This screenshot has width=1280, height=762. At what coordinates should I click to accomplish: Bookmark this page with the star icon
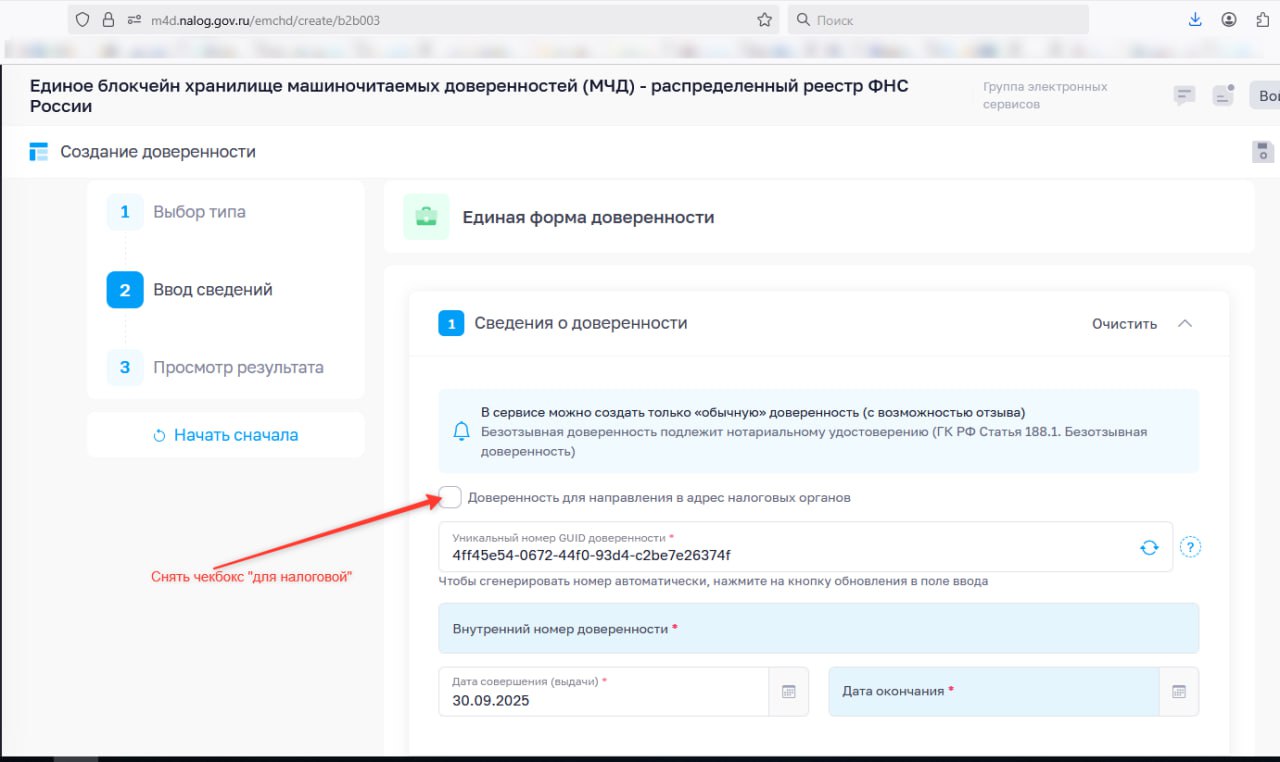click(x=765, y=20)
